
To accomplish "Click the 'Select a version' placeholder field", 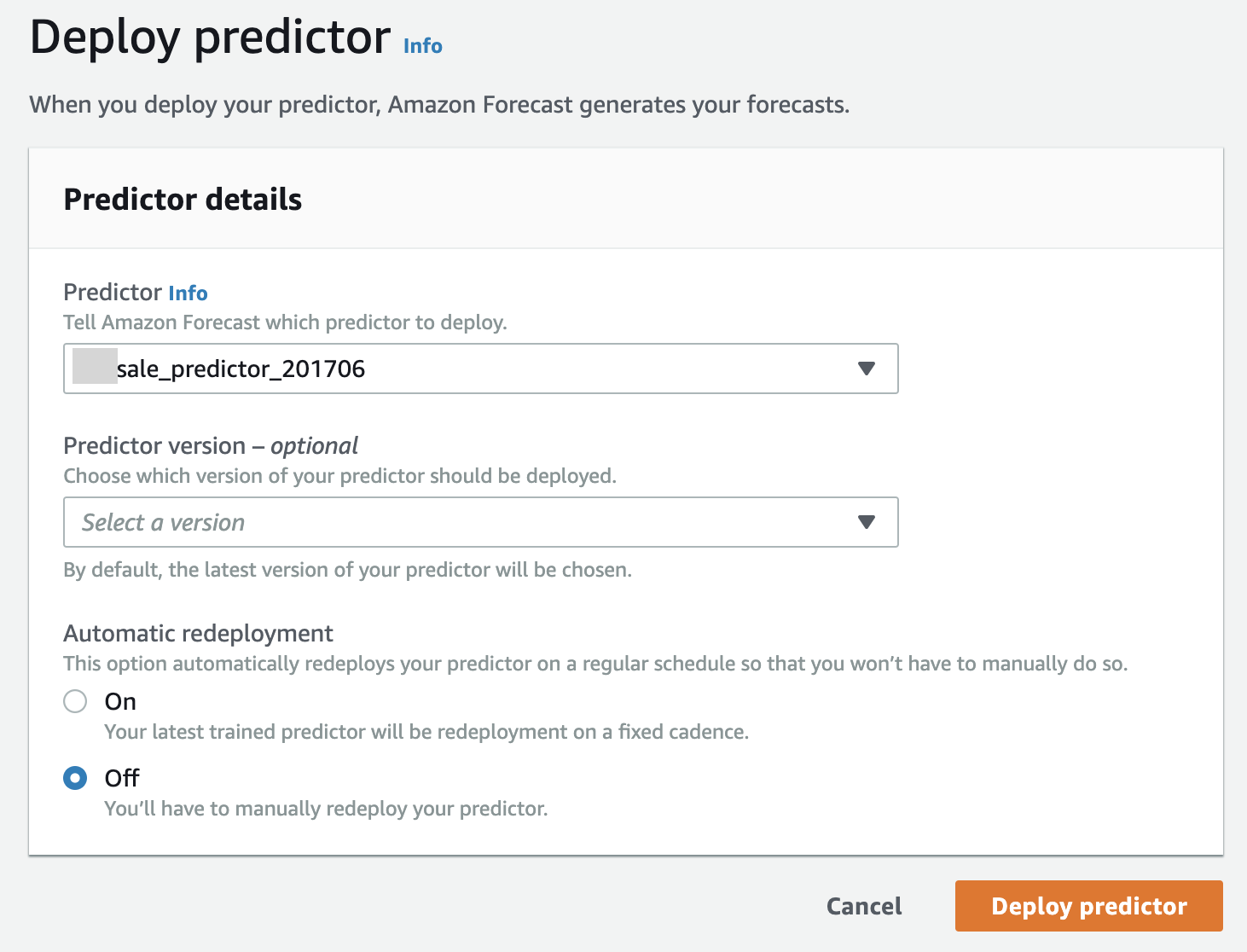I will [x=164, y=522].
